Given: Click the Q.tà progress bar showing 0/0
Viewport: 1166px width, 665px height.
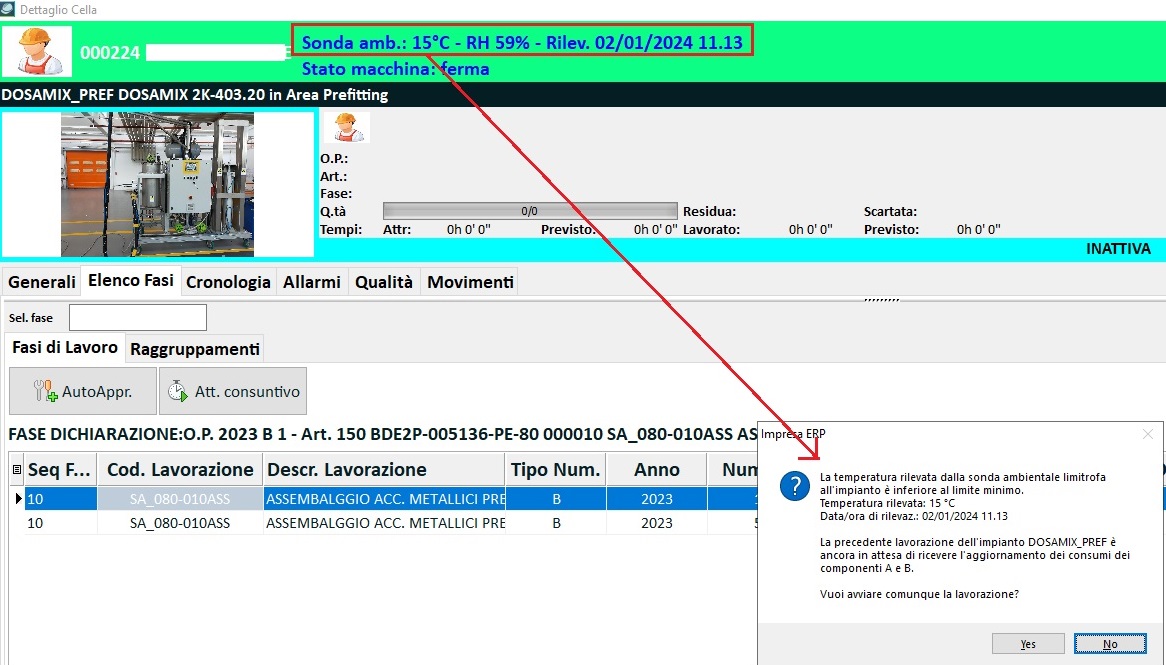Looking at the screenshot, I should (529, 211).
